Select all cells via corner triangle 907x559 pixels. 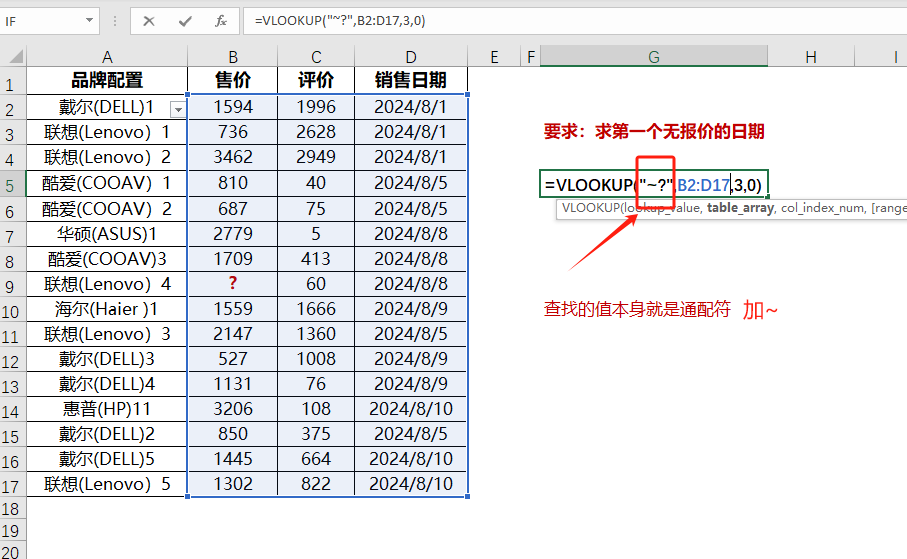point(16,56)
